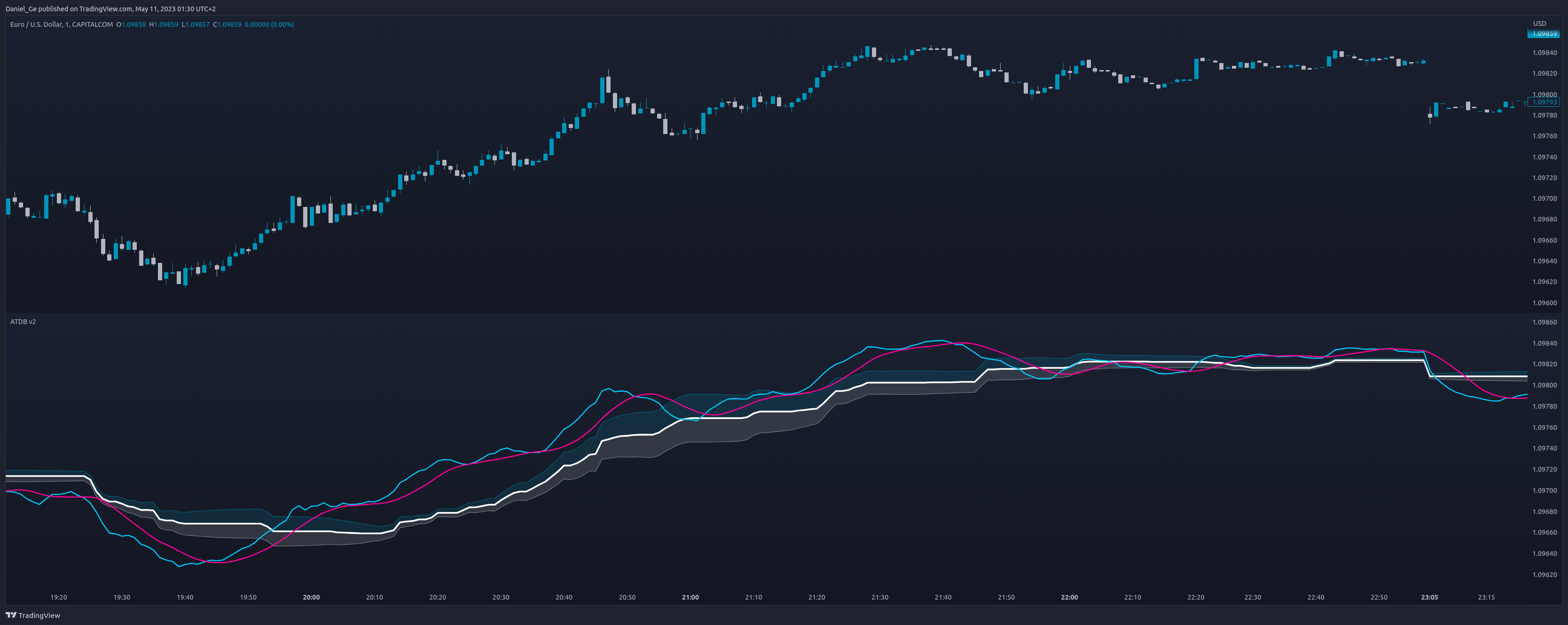Click the 1.09720 label in the upper price axis
Viewport: 1568px width, 625px height.
[1544, 178]
